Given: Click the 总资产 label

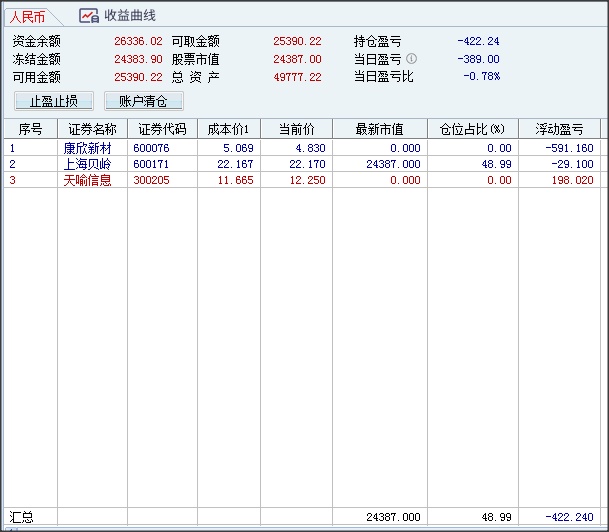Looking at the screenshot, I should click(196, 77).
